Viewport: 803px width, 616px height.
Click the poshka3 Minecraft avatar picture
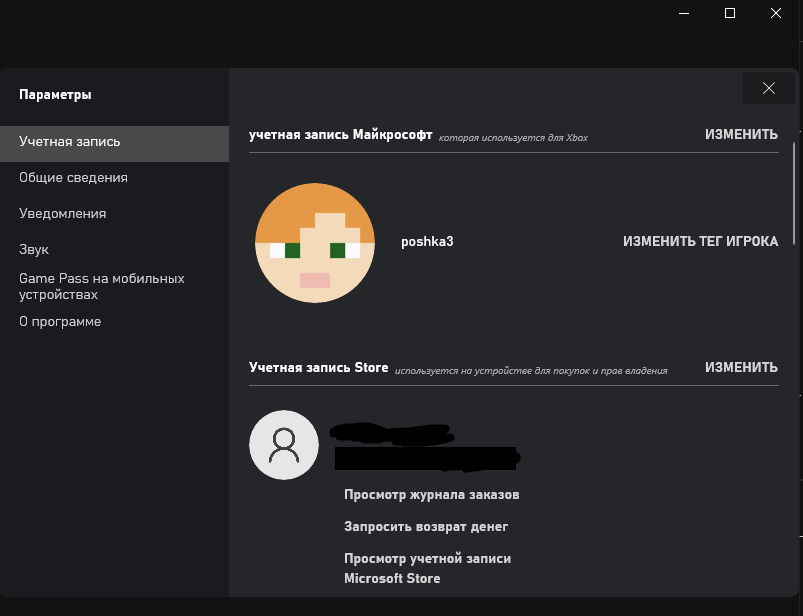point(314,242)
